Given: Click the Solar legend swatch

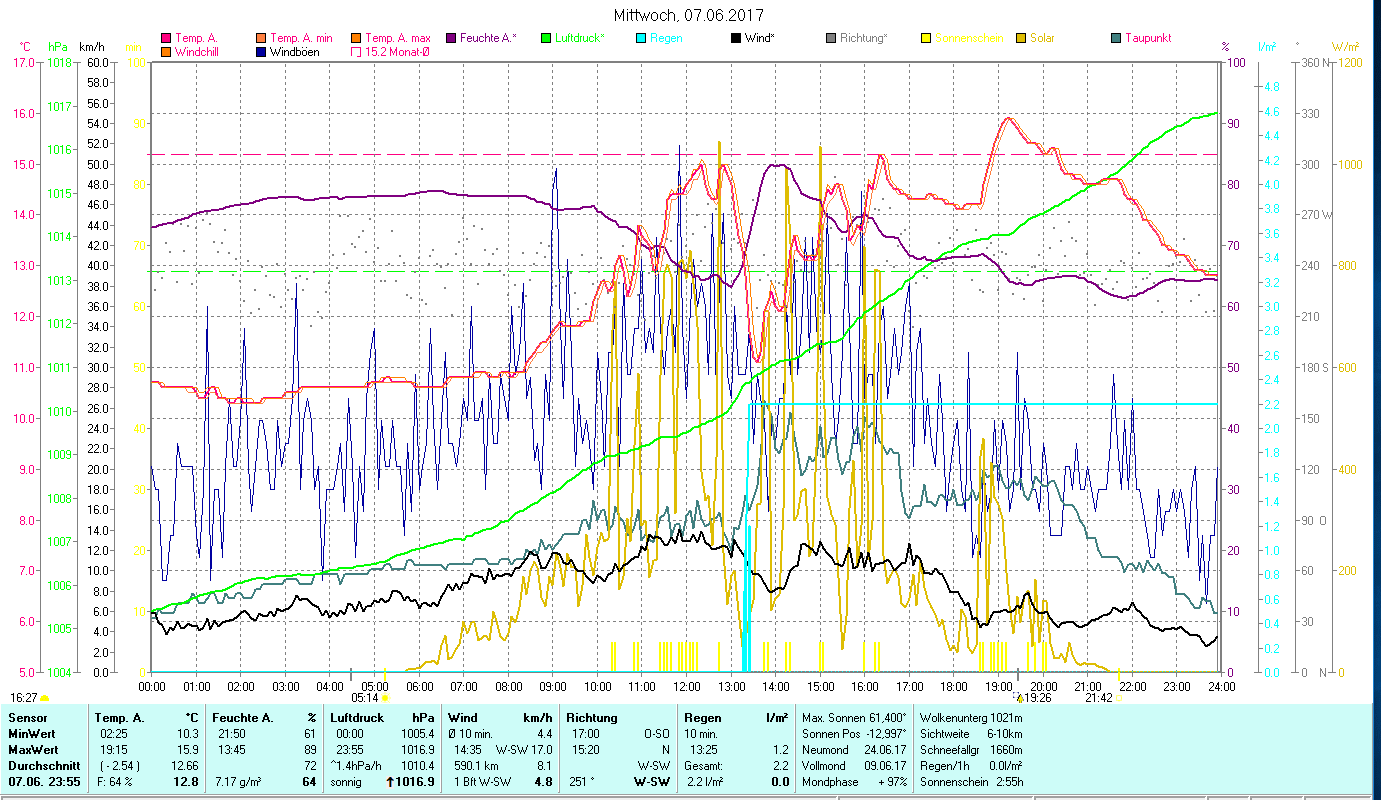Looking at the screenshot, I should (x=1020, y=38).
